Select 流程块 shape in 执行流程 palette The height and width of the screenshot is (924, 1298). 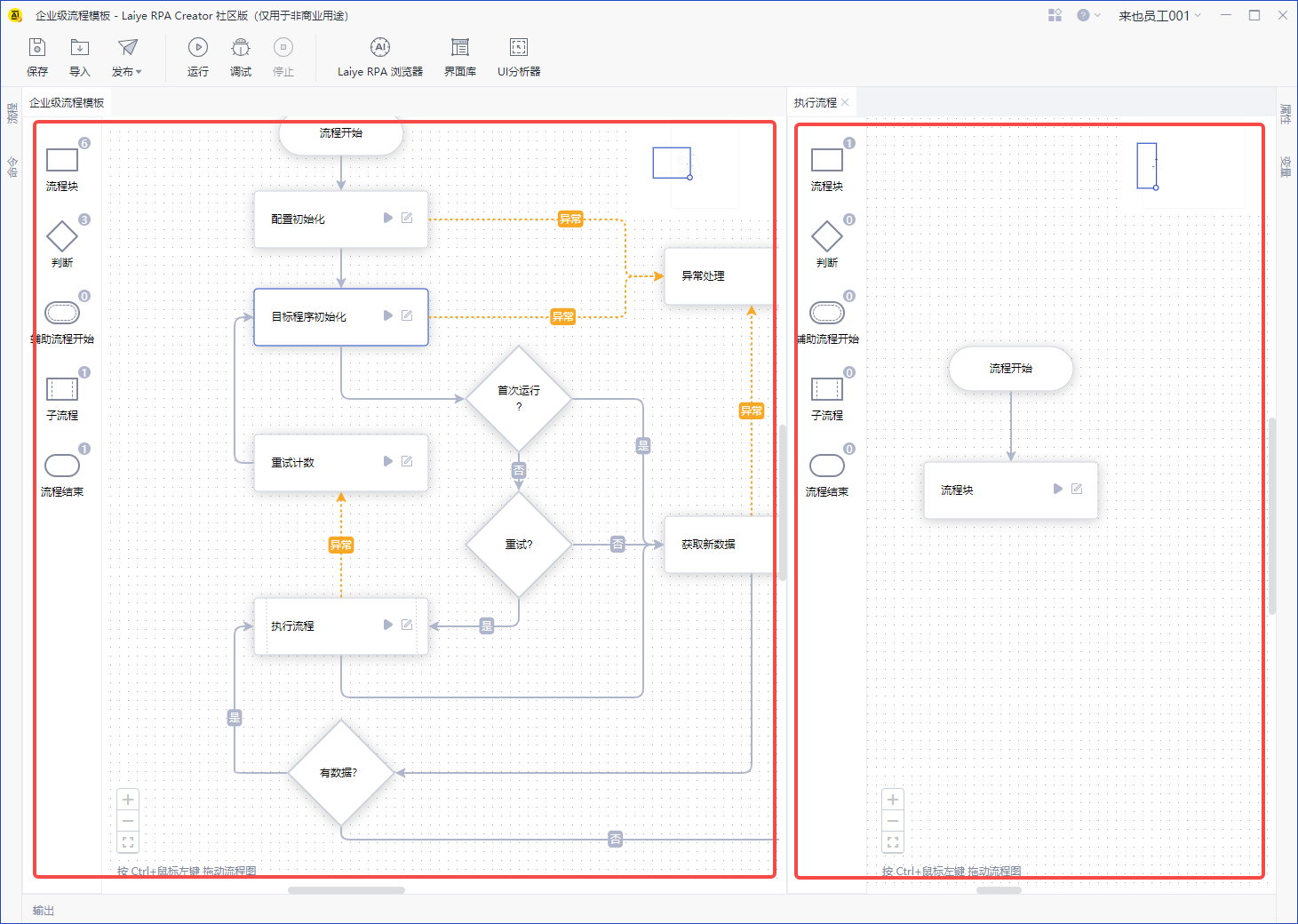(x=827, y=160)
